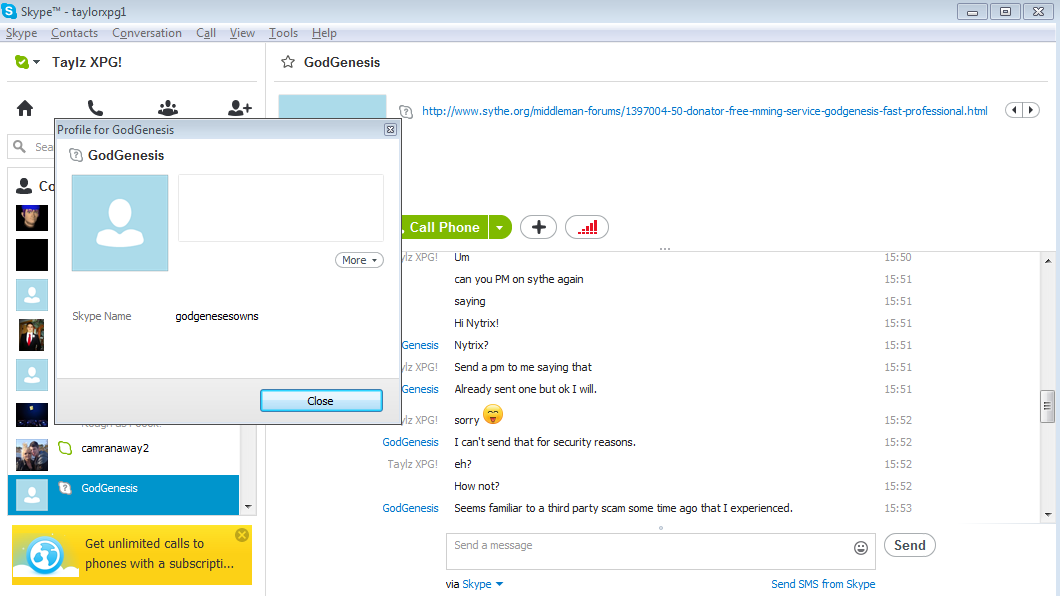Open the Help menu
The height and width of the screenshot is (596, 1060).
pyautogui.click(x=324, y=33)
